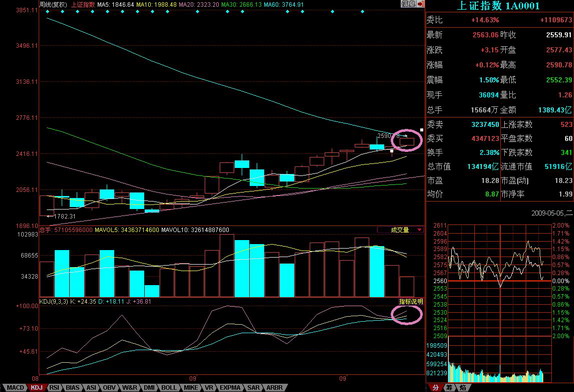The image size is (574, 392).
Task: Show the EXPMA indicator
Action: 230,387
